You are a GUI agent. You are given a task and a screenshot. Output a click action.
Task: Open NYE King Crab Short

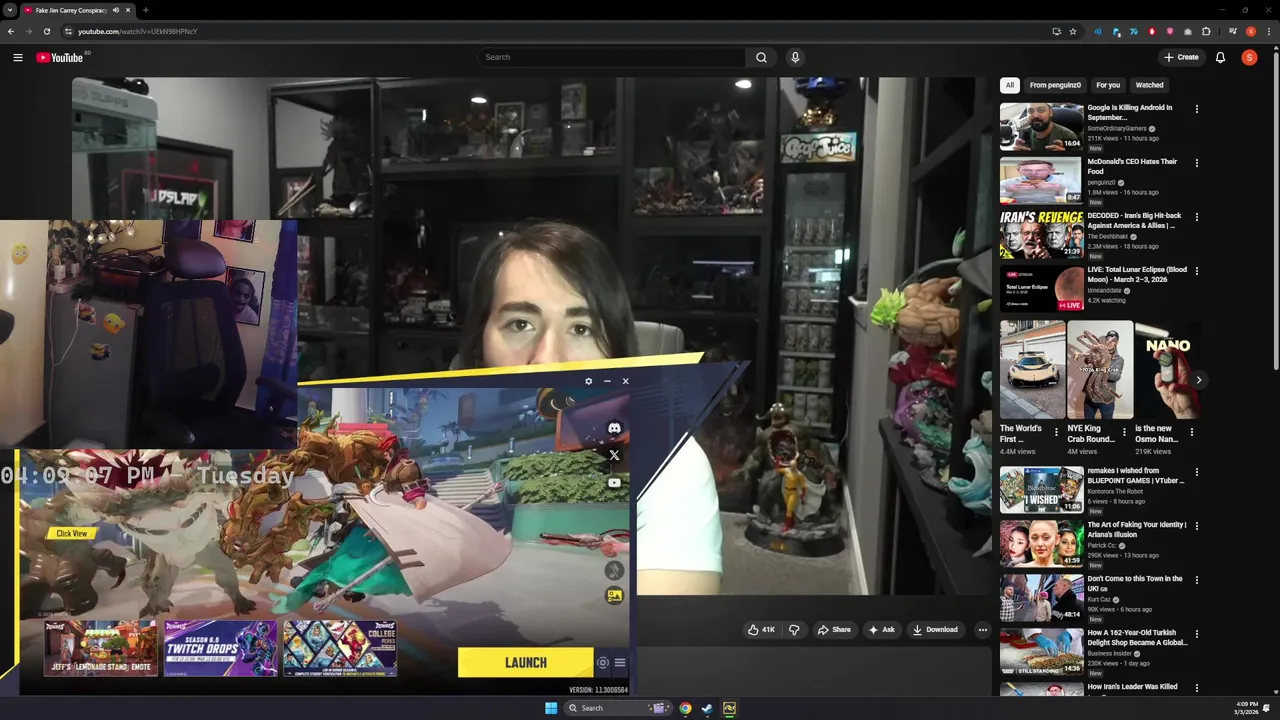(1100, 369)
